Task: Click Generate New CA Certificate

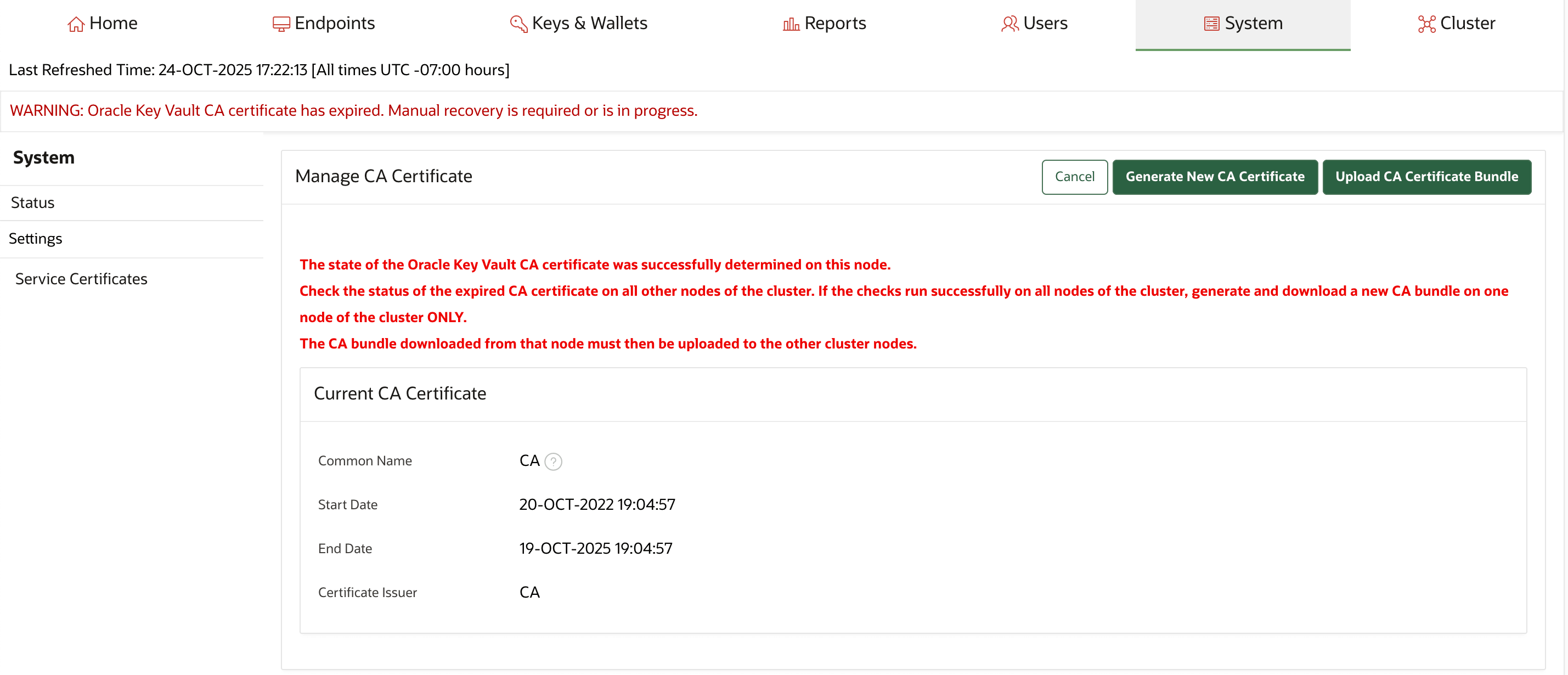Action: click(1215, 177)
